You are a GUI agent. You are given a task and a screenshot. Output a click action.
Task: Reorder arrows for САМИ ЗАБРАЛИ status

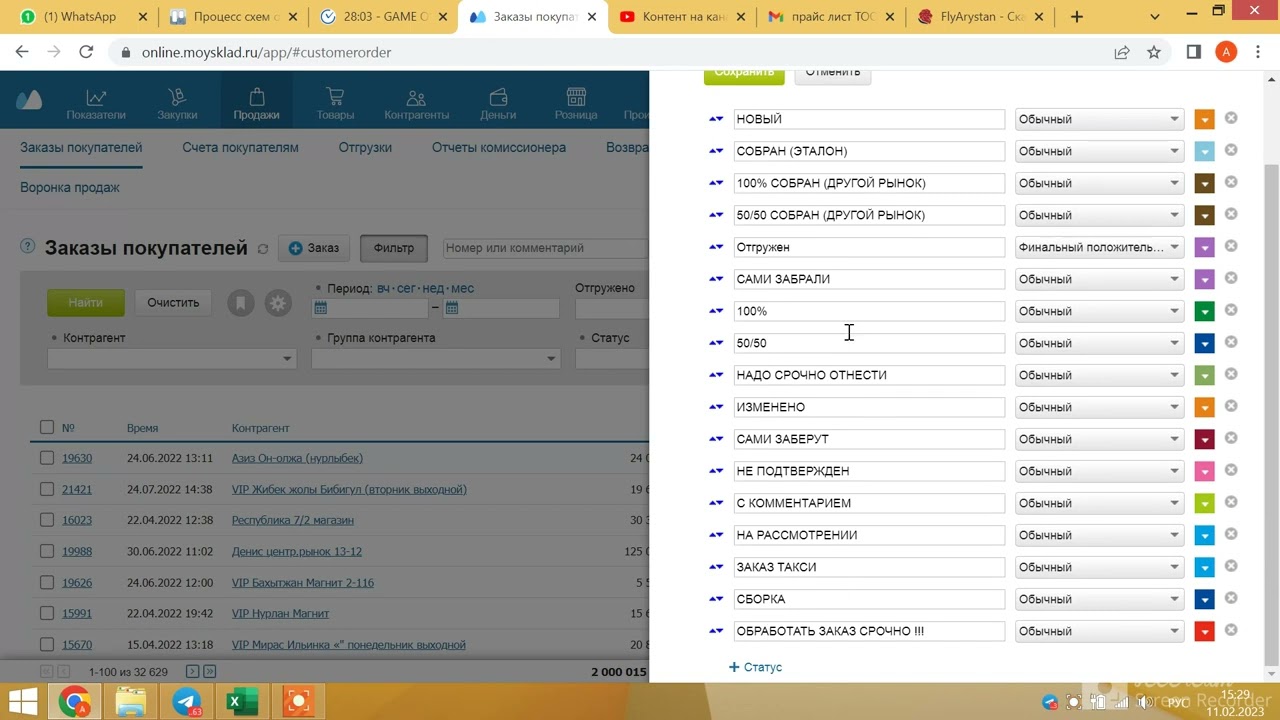(x=716, y=279)
